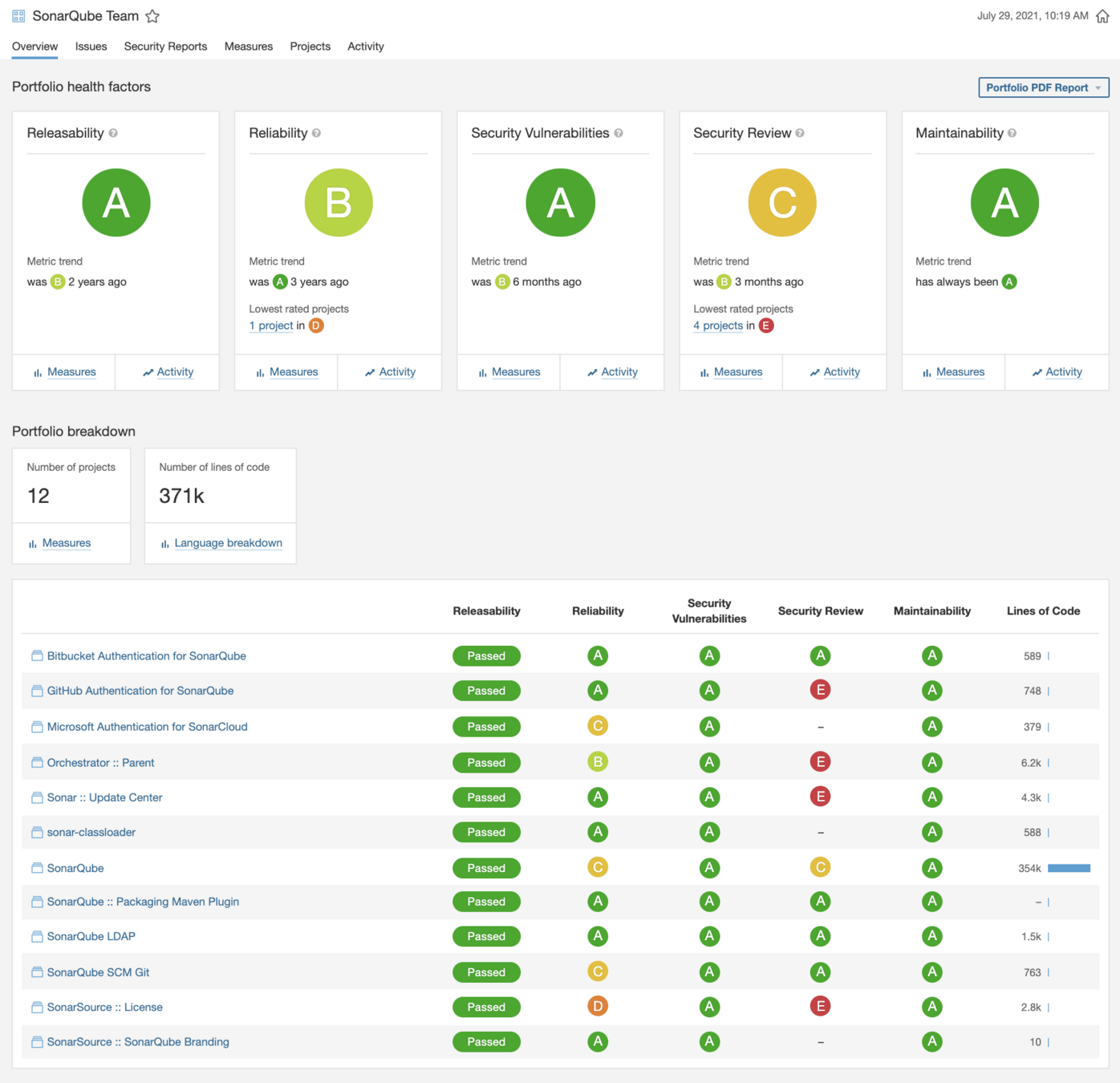The height and width of the screenshot is (1083, 1120).
Task: Click the SonarQube 354k lines of code bar
Action: [x=1069, y=868]
